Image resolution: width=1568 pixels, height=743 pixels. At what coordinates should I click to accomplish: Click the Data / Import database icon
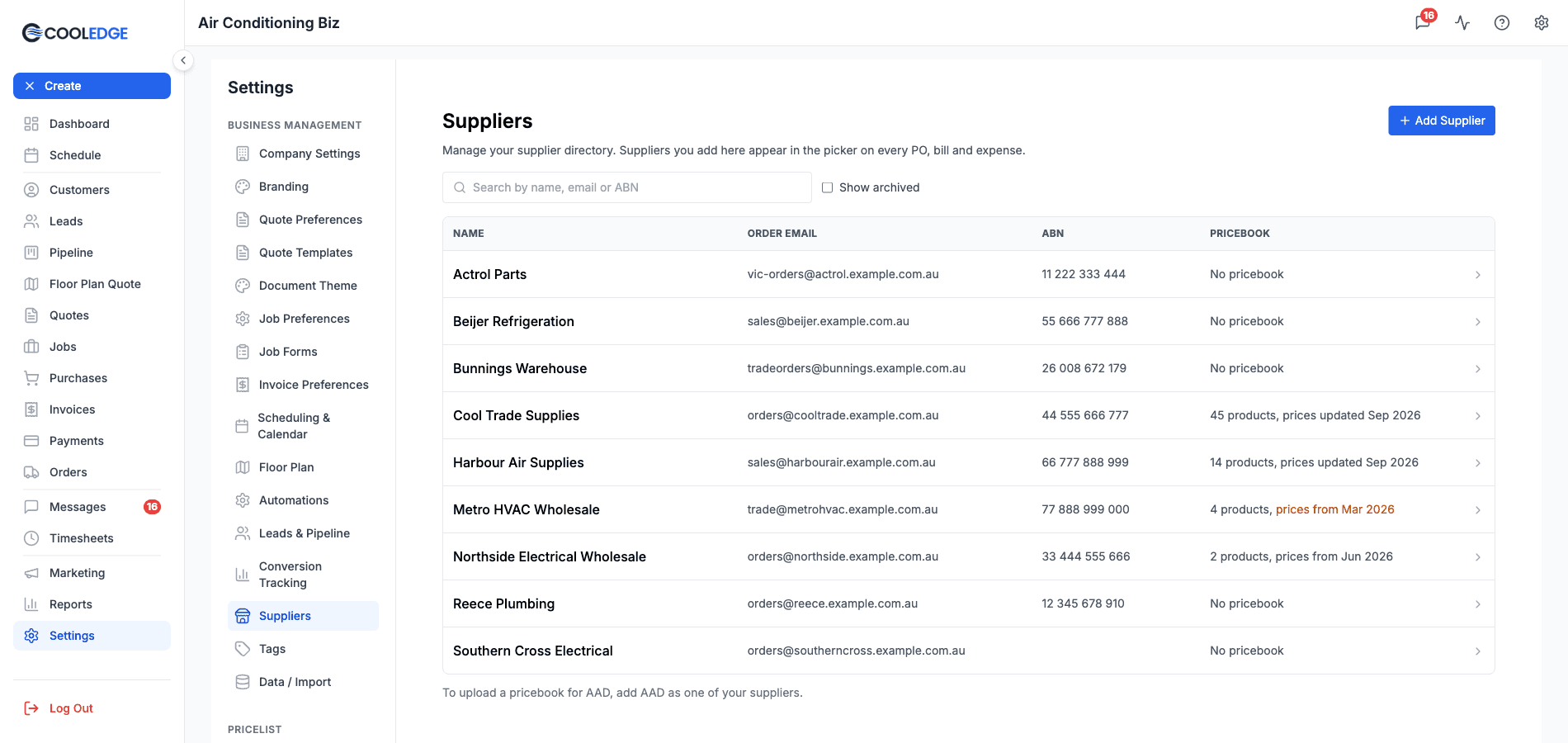click(243, 682)
